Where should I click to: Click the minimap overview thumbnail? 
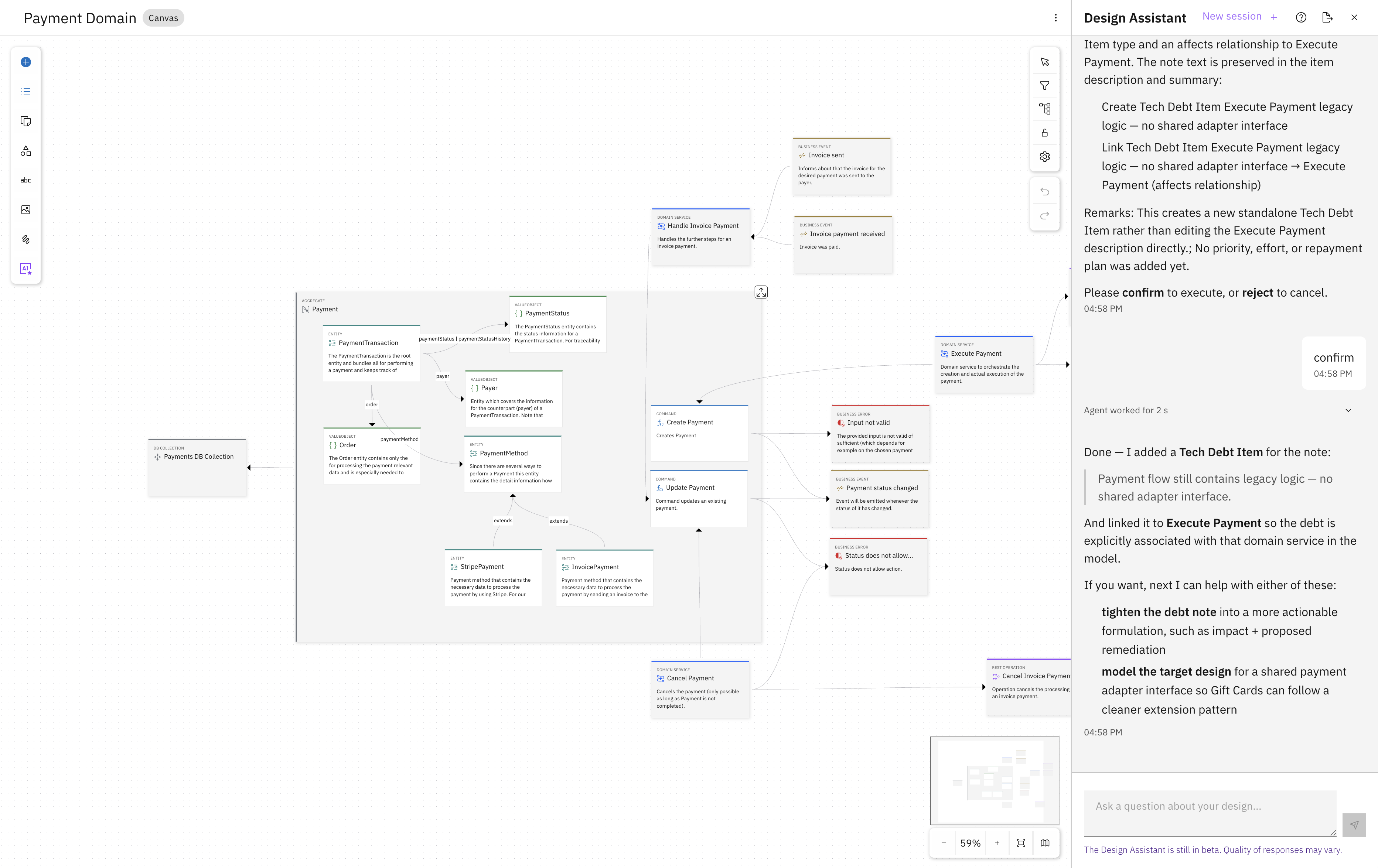(995, 780)
